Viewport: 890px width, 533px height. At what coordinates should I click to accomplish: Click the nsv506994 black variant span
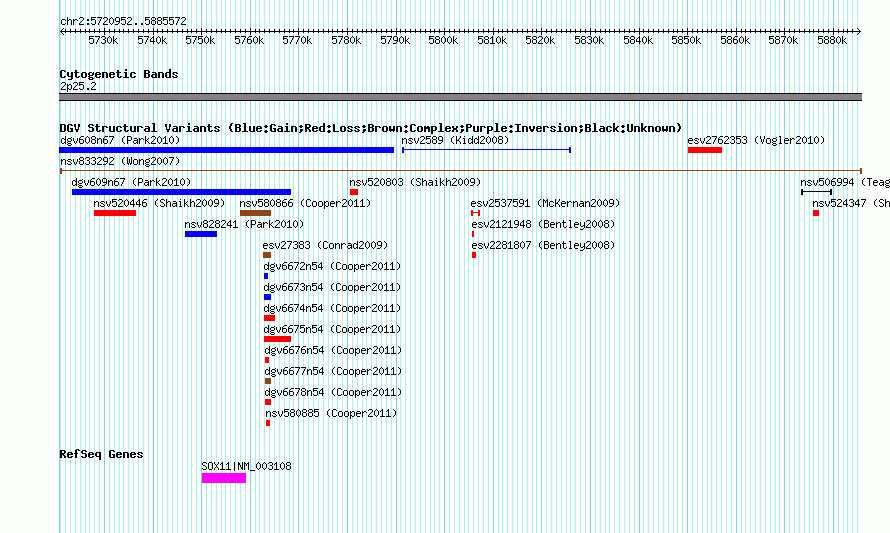816,192
